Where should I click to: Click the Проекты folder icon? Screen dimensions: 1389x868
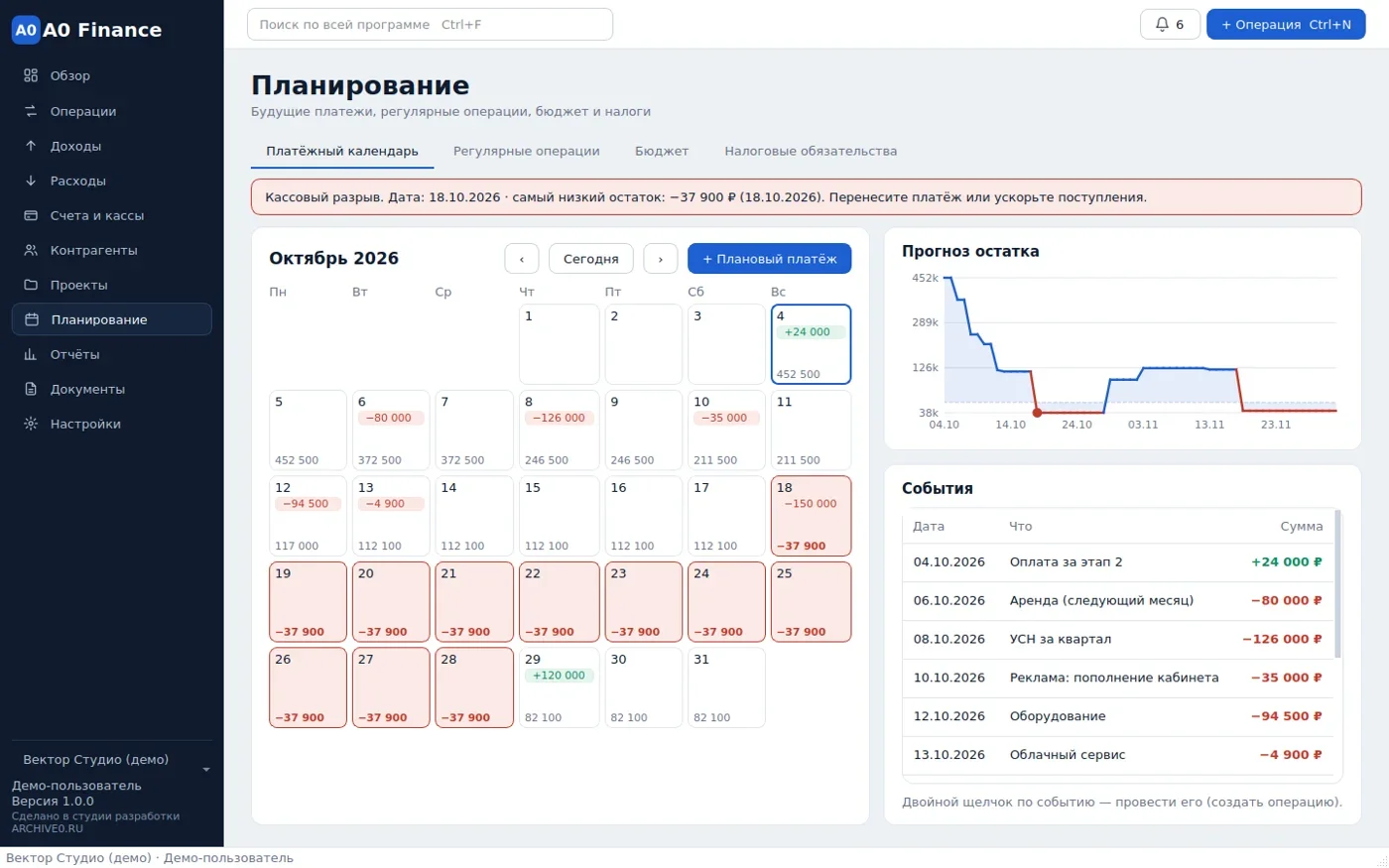point(31,285)
